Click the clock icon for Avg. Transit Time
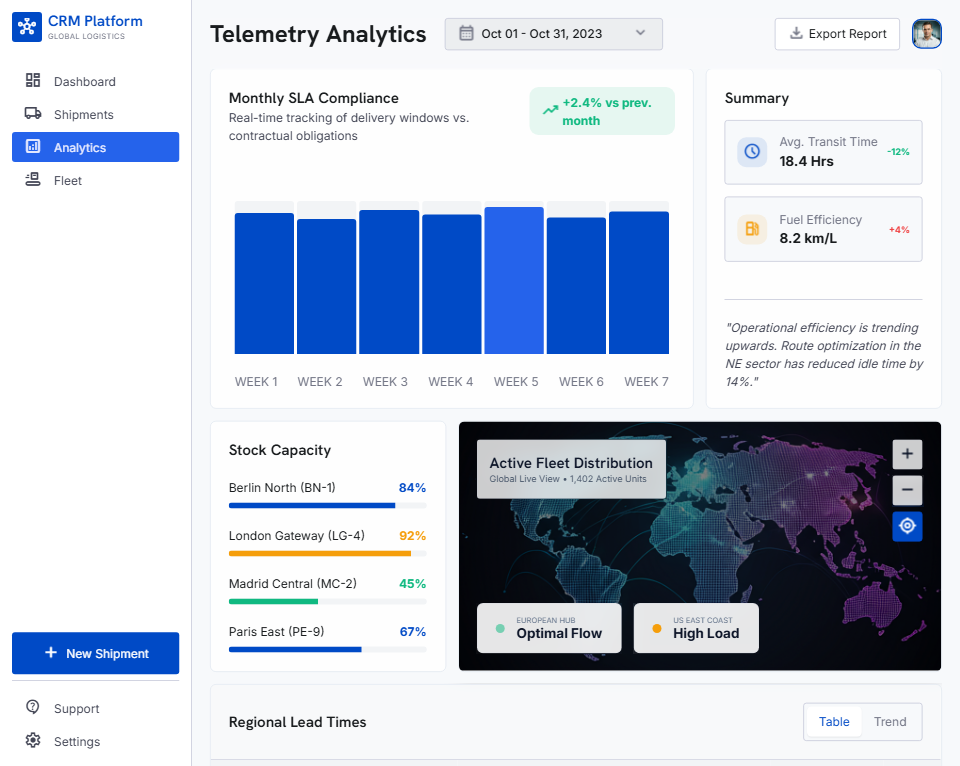This screenshot has width=960, height=766. (x=752, y=151)
